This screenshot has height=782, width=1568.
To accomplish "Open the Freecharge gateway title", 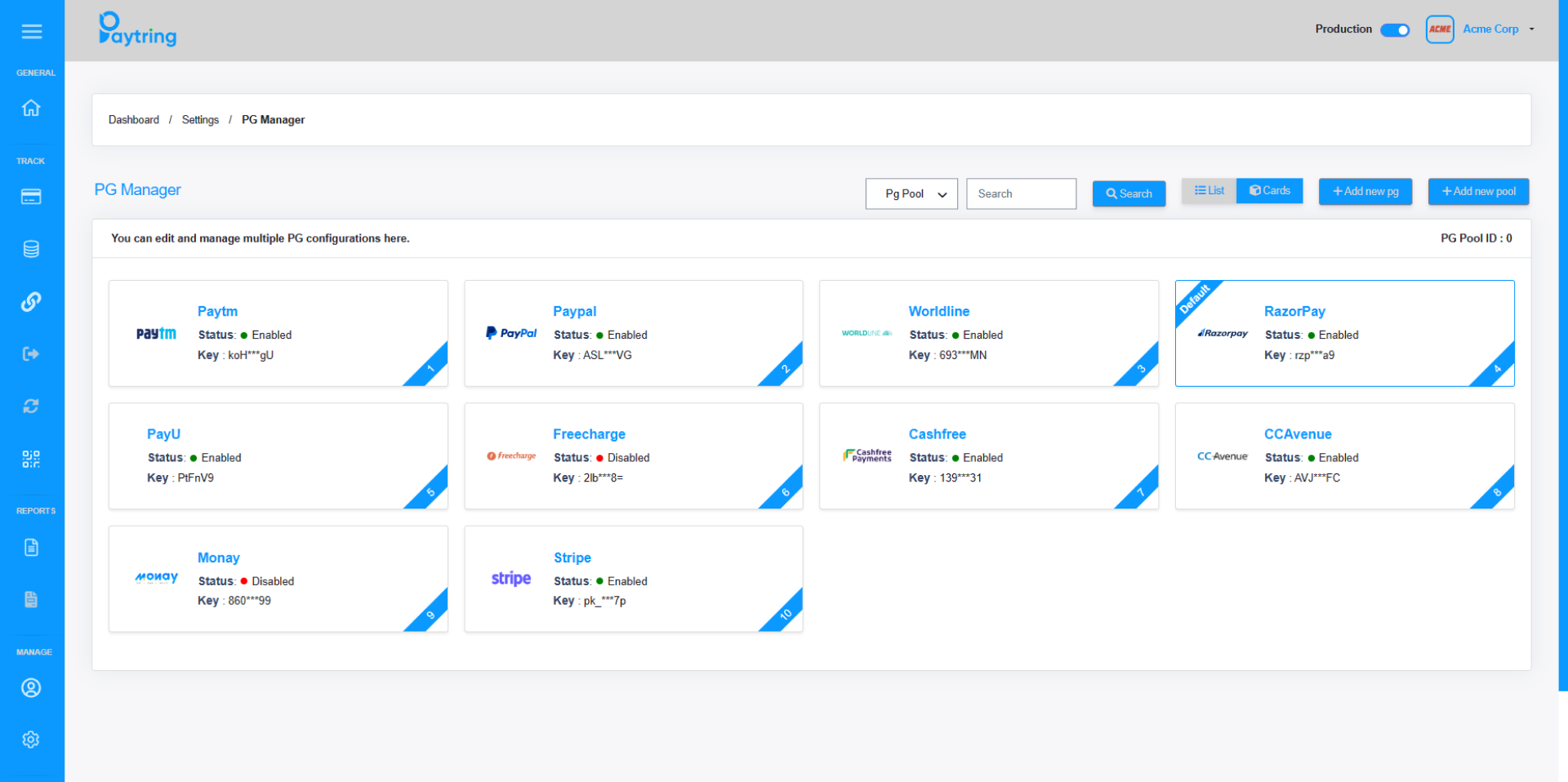I will tap(589, 434).
